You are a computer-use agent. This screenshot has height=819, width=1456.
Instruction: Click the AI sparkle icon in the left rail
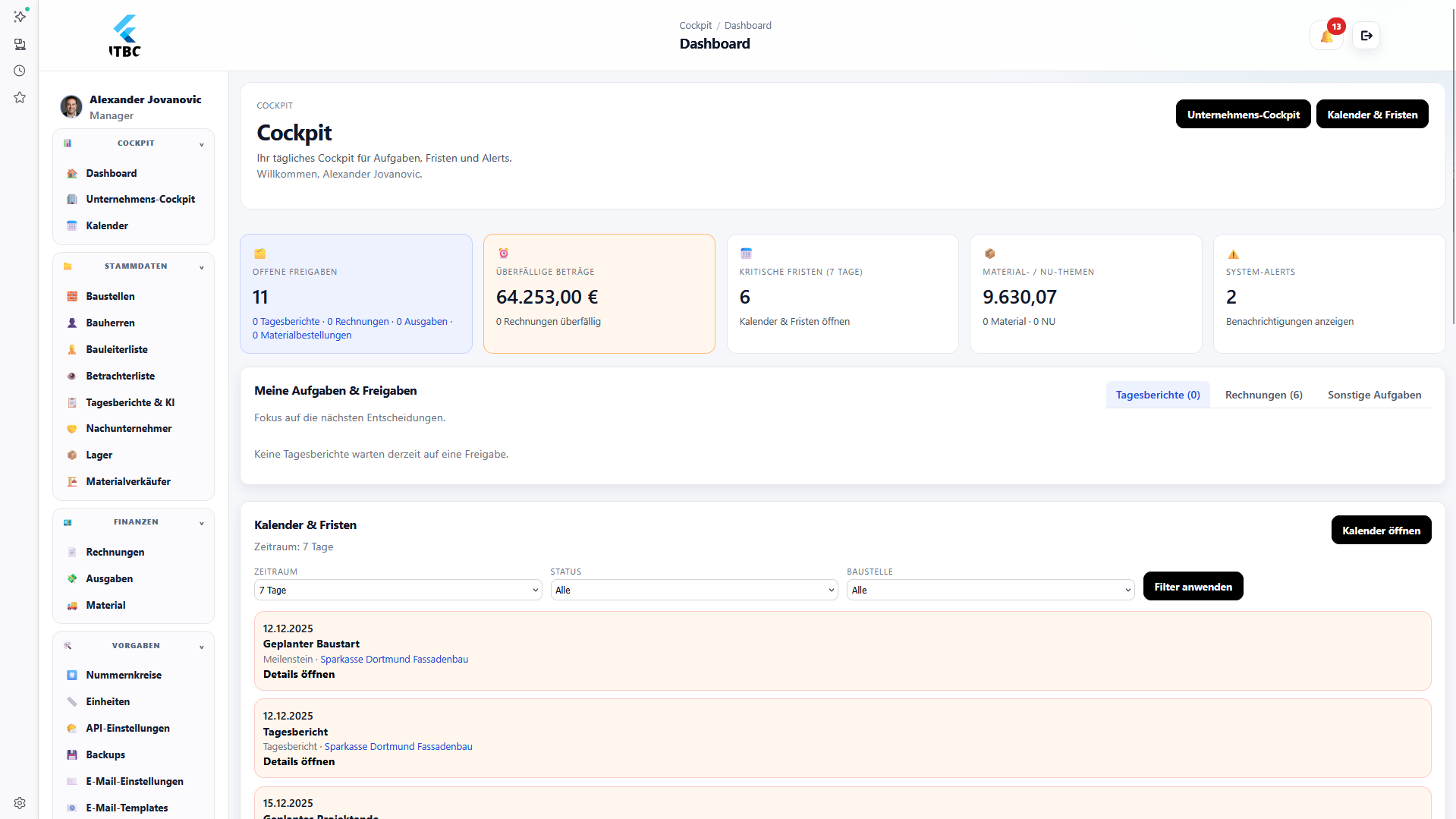tap(20, 16)
